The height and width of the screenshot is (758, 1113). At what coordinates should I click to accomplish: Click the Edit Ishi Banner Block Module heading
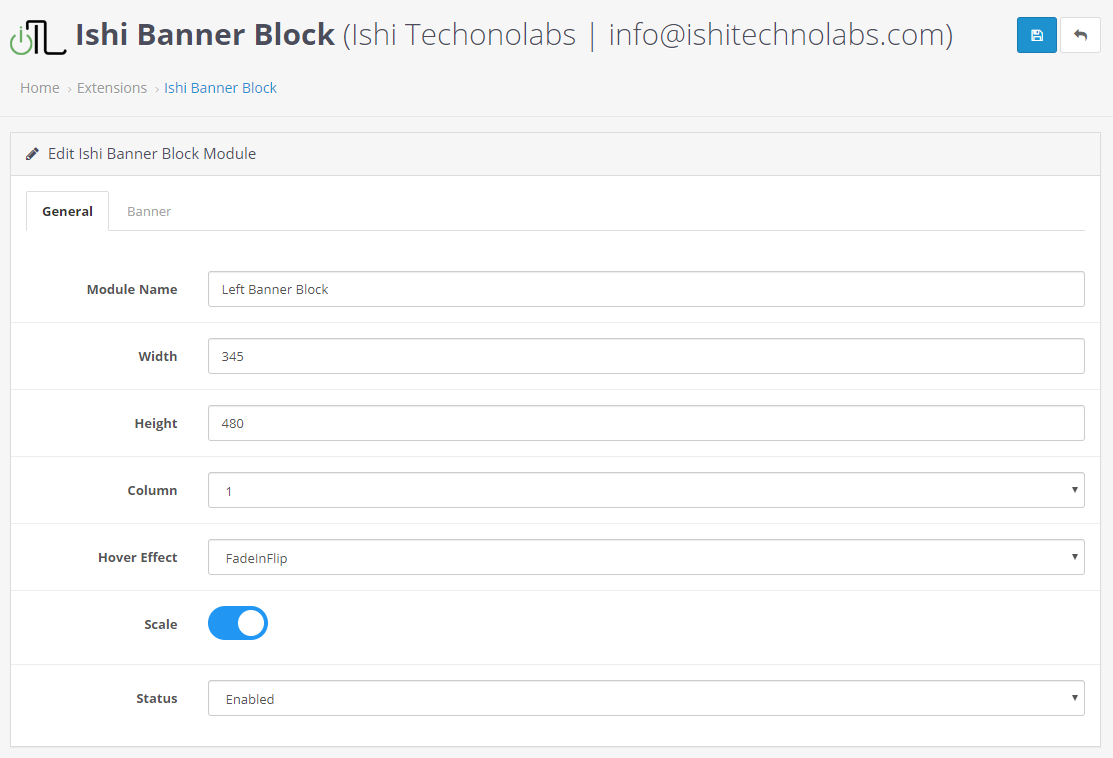152,154
